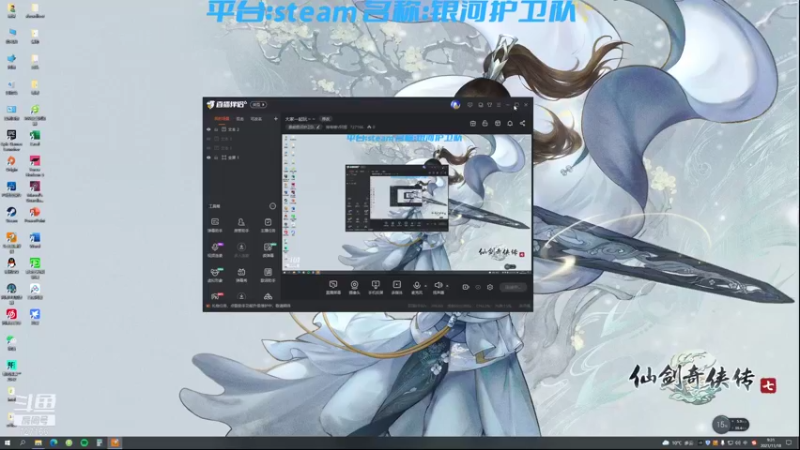Click the category tag beside room title
The height and width of the screenshot is (450, 800).
(326, 119)
